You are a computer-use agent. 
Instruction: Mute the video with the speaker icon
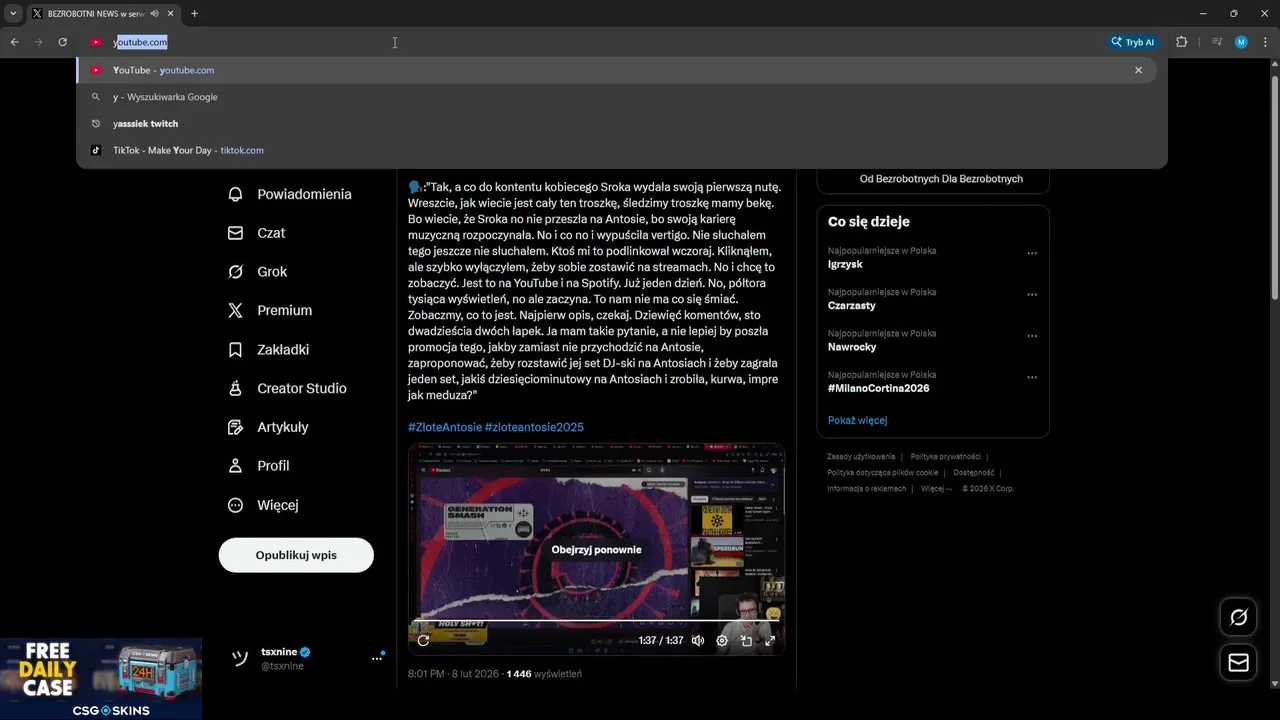click(698, 640)
